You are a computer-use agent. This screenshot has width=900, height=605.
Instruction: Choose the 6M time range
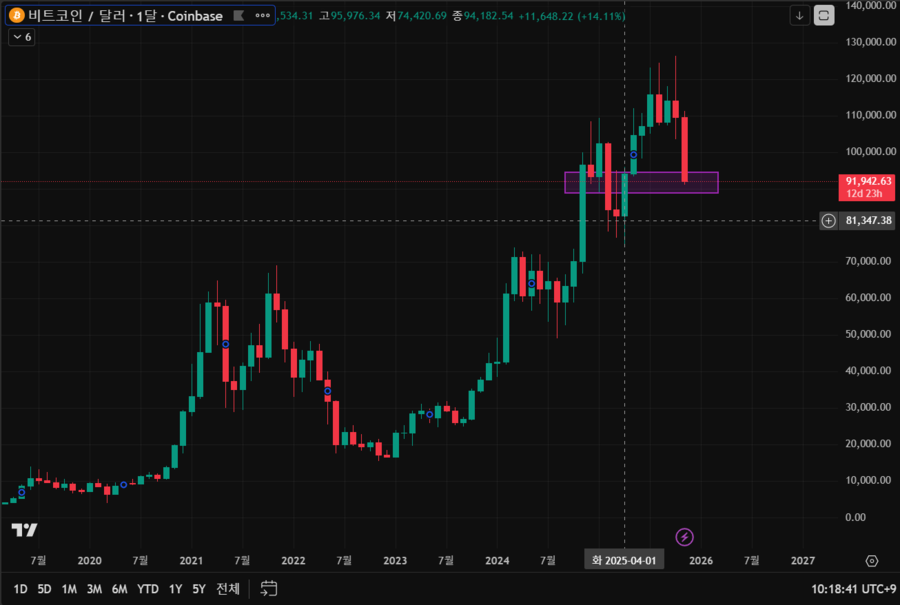pyautogui.click(x=119, y=589)
